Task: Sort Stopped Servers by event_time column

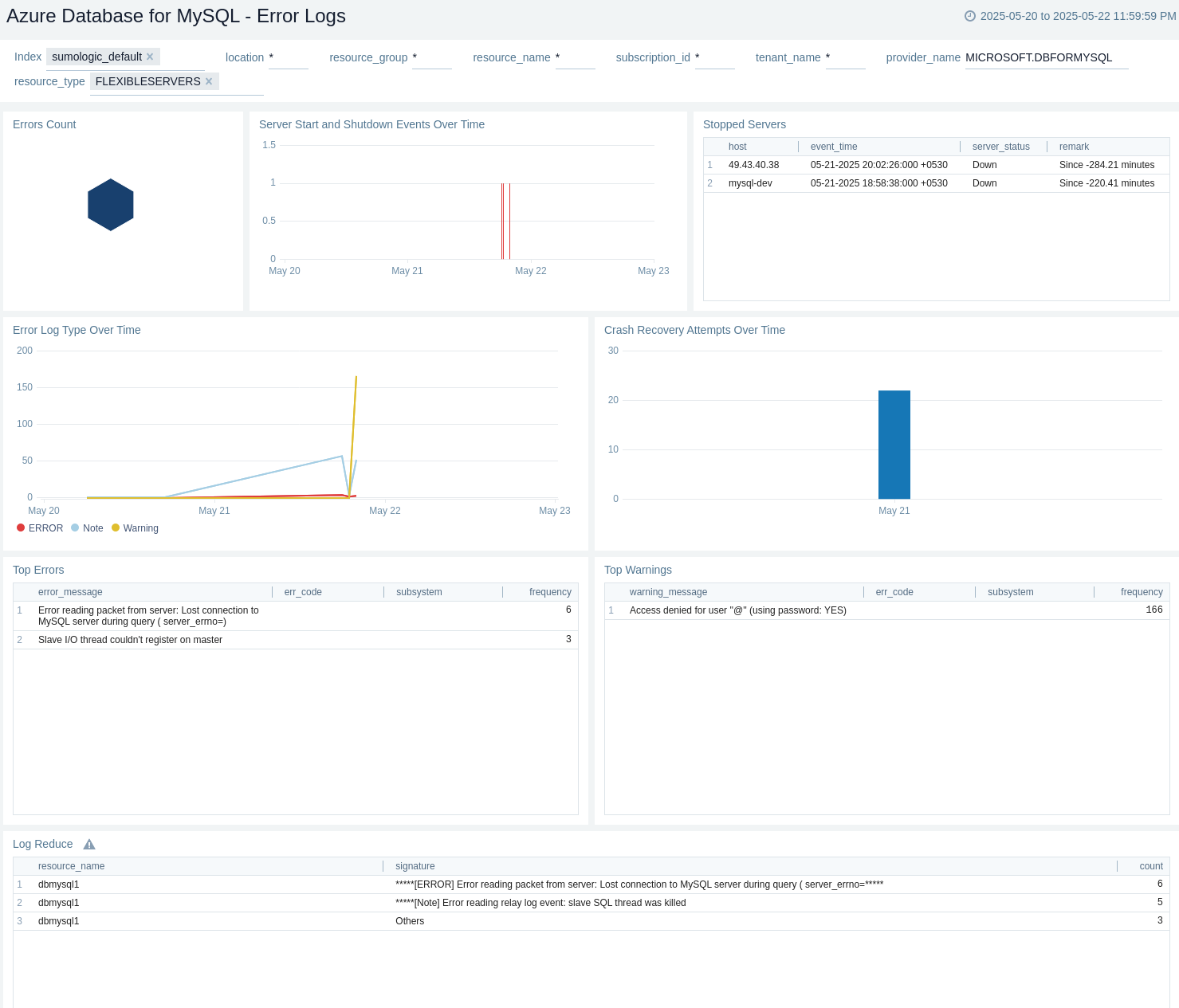Action: [x=834, y=147]
